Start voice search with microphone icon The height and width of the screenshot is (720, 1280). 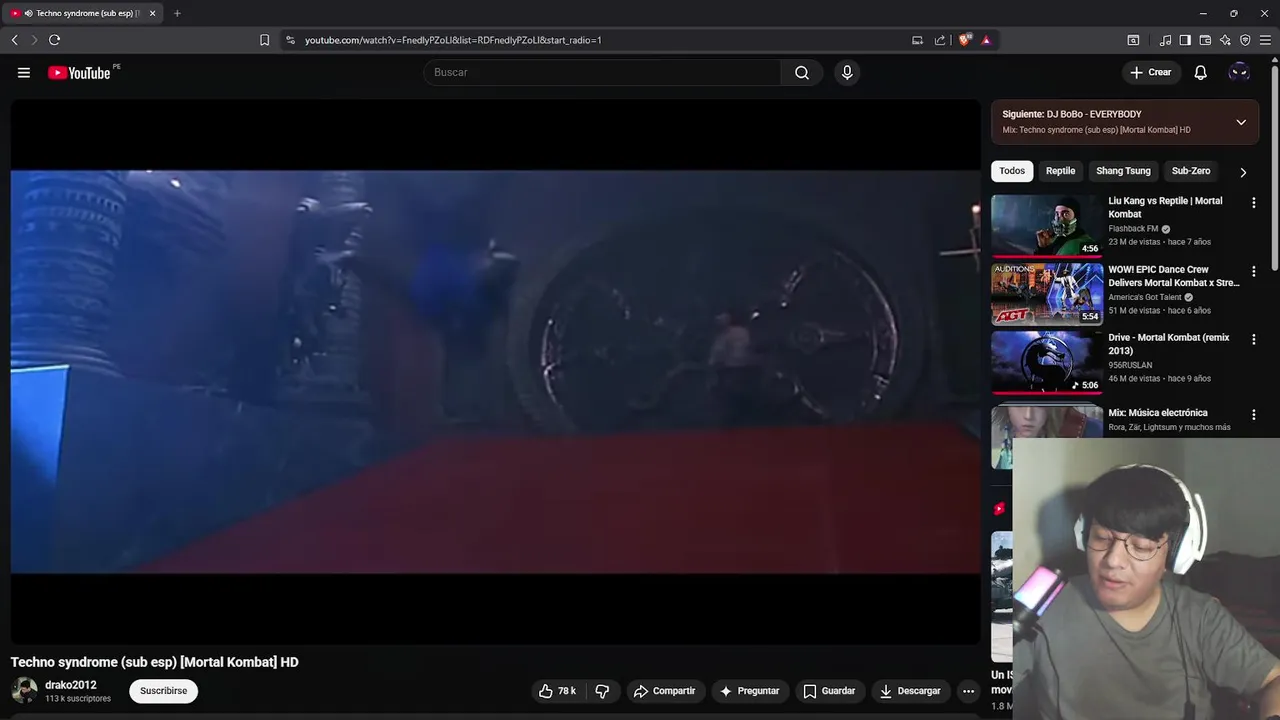(x=847, y=72)
